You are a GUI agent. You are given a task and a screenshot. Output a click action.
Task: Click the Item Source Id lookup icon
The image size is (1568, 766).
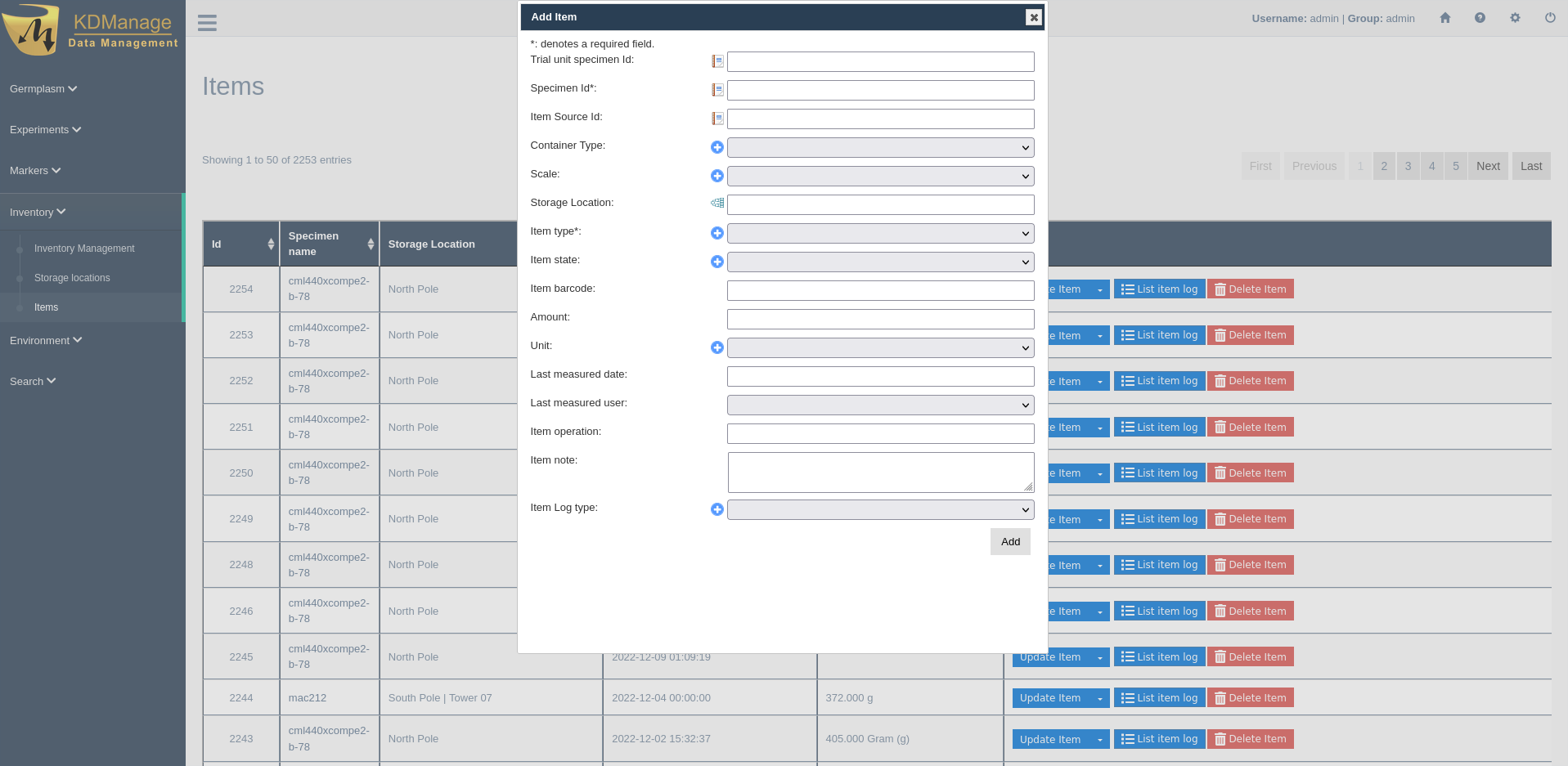[x=717, y=119]
